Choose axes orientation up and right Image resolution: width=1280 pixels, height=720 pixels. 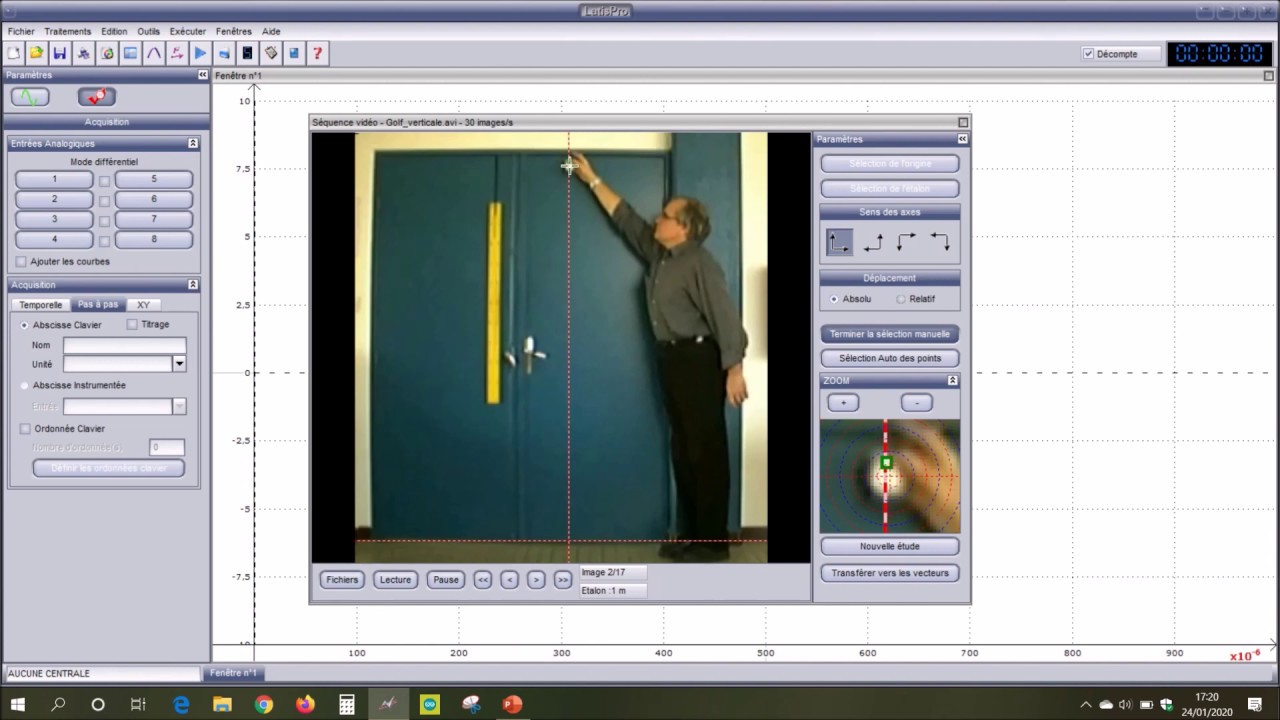click(839, 242)
